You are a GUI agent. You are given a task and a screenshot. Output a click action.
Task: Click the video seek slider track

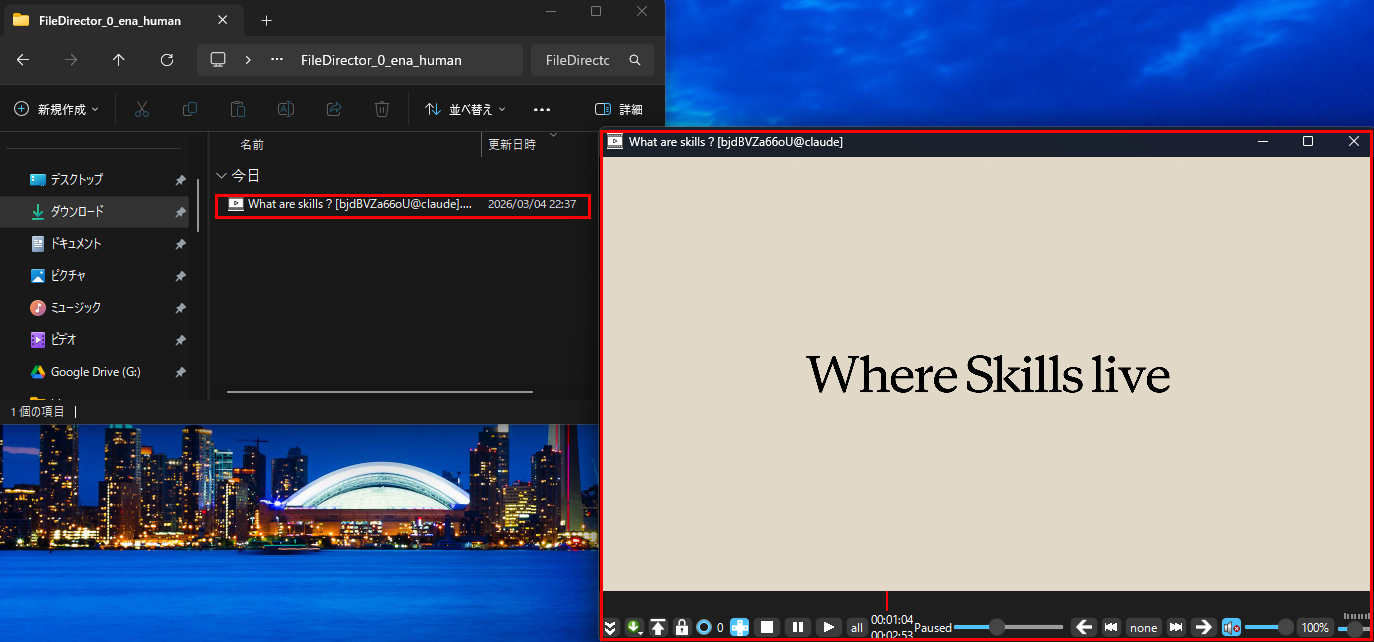tap(1030, 627)
